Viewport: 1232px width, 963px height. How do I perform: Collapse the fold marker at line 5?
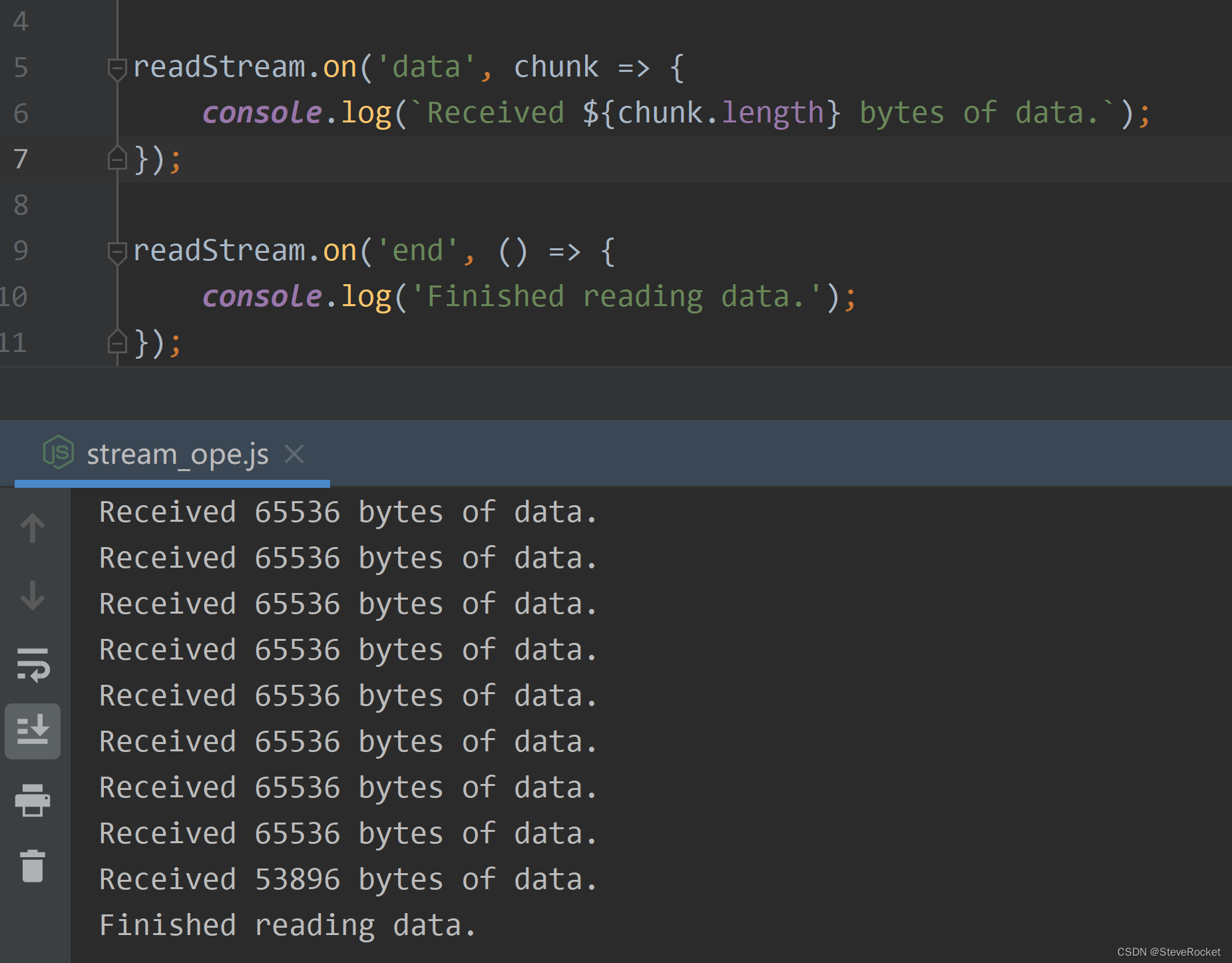pyautogui.click(x=117, y=67)
